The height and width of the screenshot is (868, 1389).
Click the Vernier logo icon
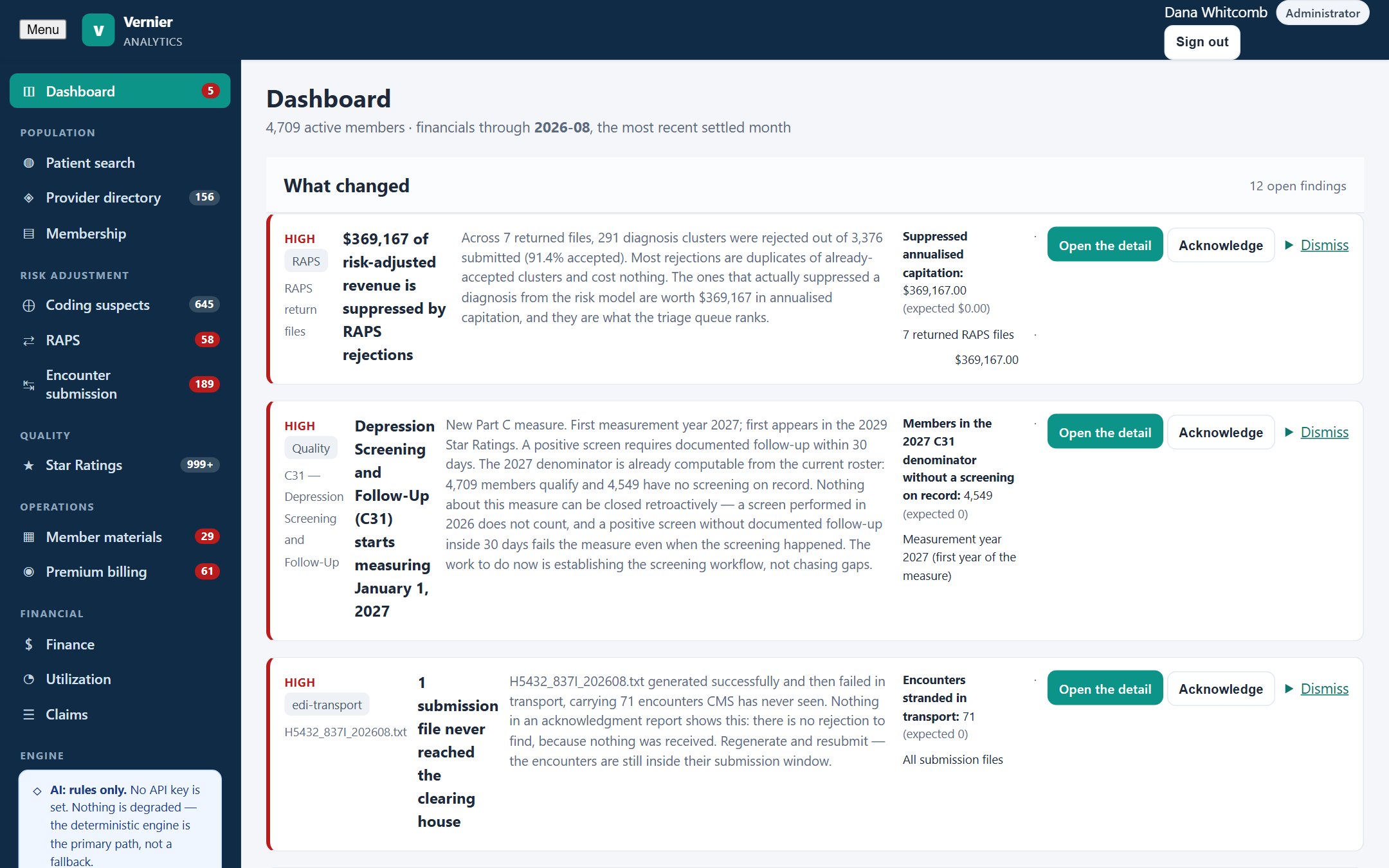click(98, 30)
